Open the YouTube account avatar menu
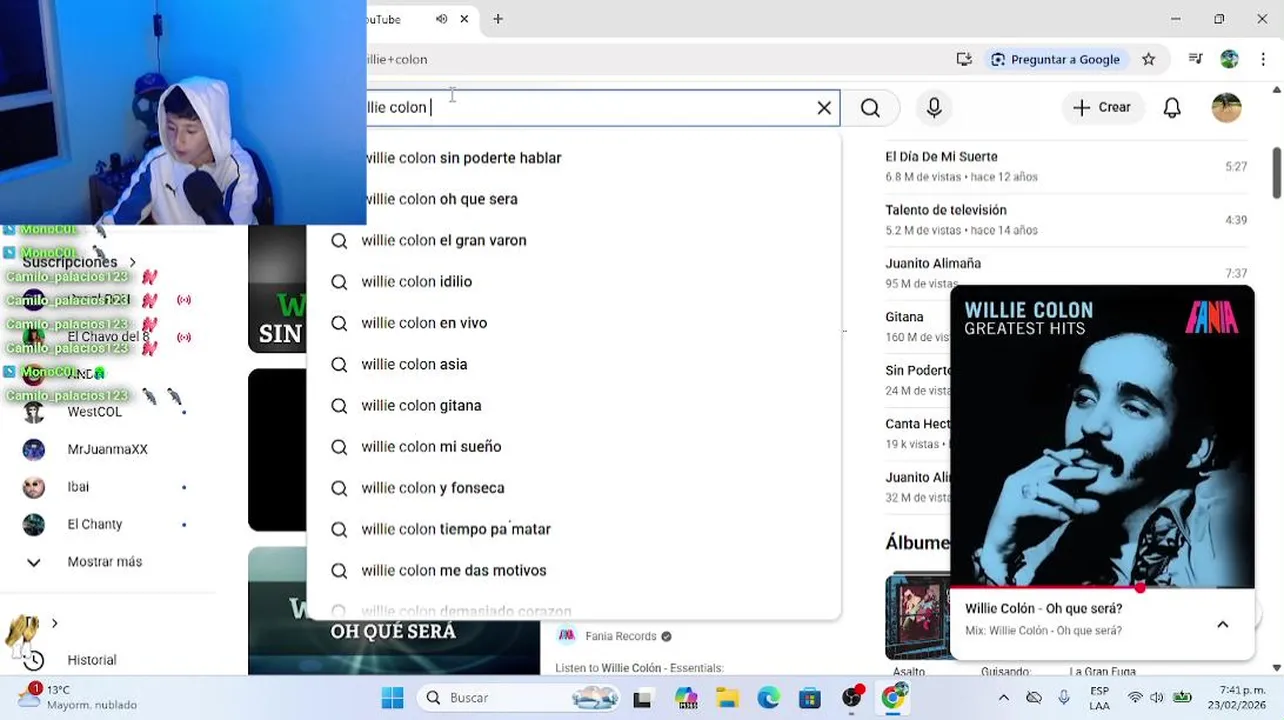 (x=1226, y=108)
